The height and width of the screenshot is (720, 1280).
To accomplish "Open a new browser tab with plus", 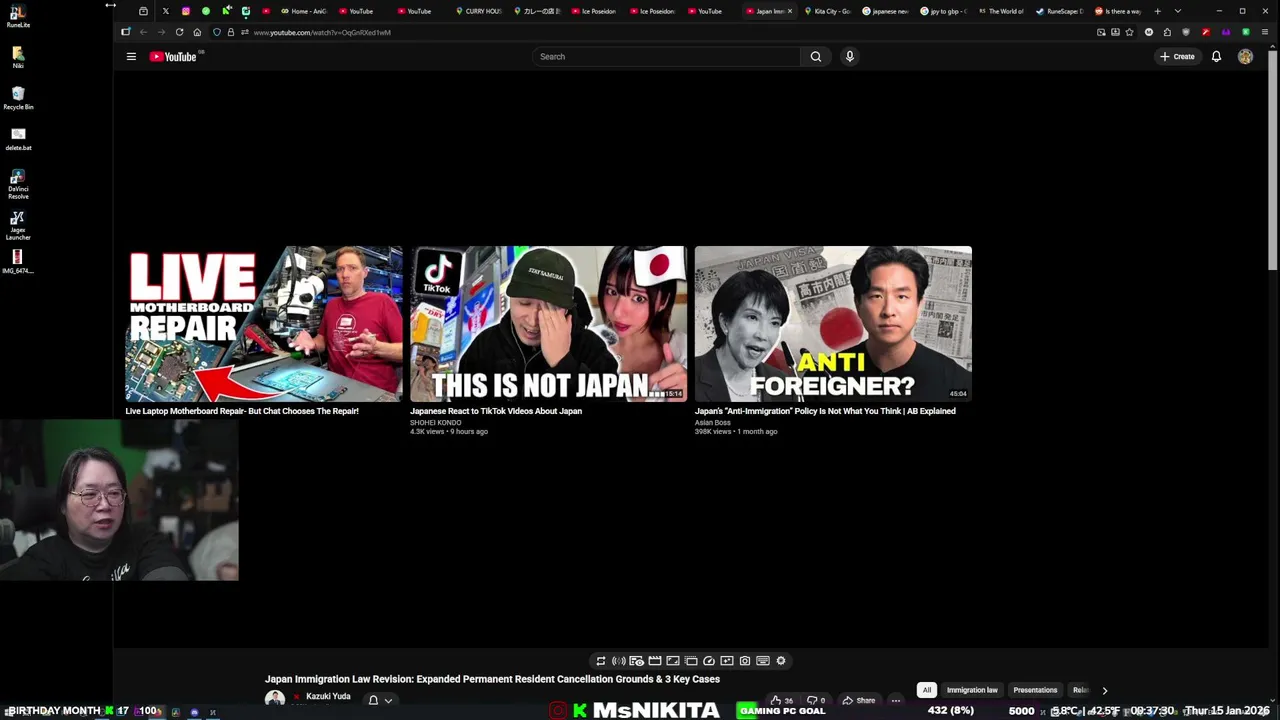I will [x=1157, y=11].
